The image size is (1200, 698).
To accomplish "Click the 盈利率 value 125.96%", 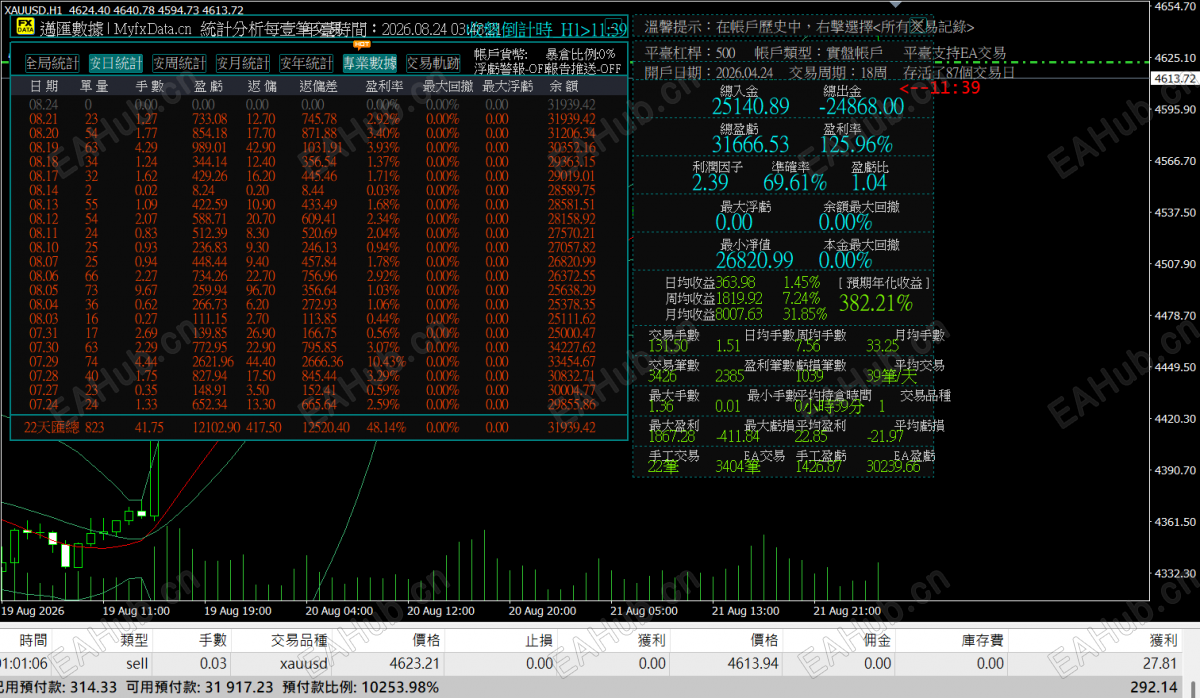I will point(855,145).
